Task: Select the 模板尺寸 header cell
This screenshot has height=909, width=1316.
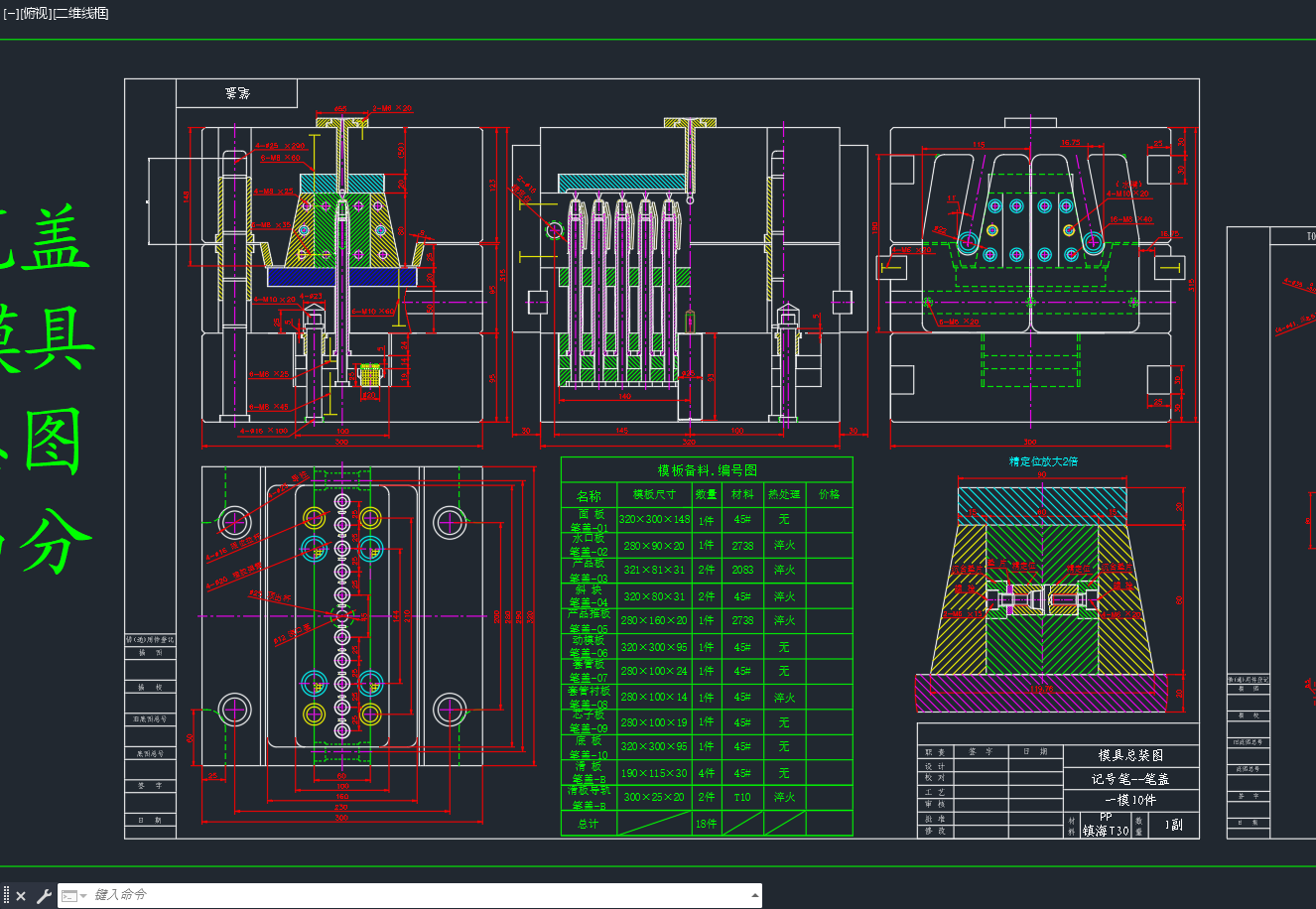Action: pos(654,494)
